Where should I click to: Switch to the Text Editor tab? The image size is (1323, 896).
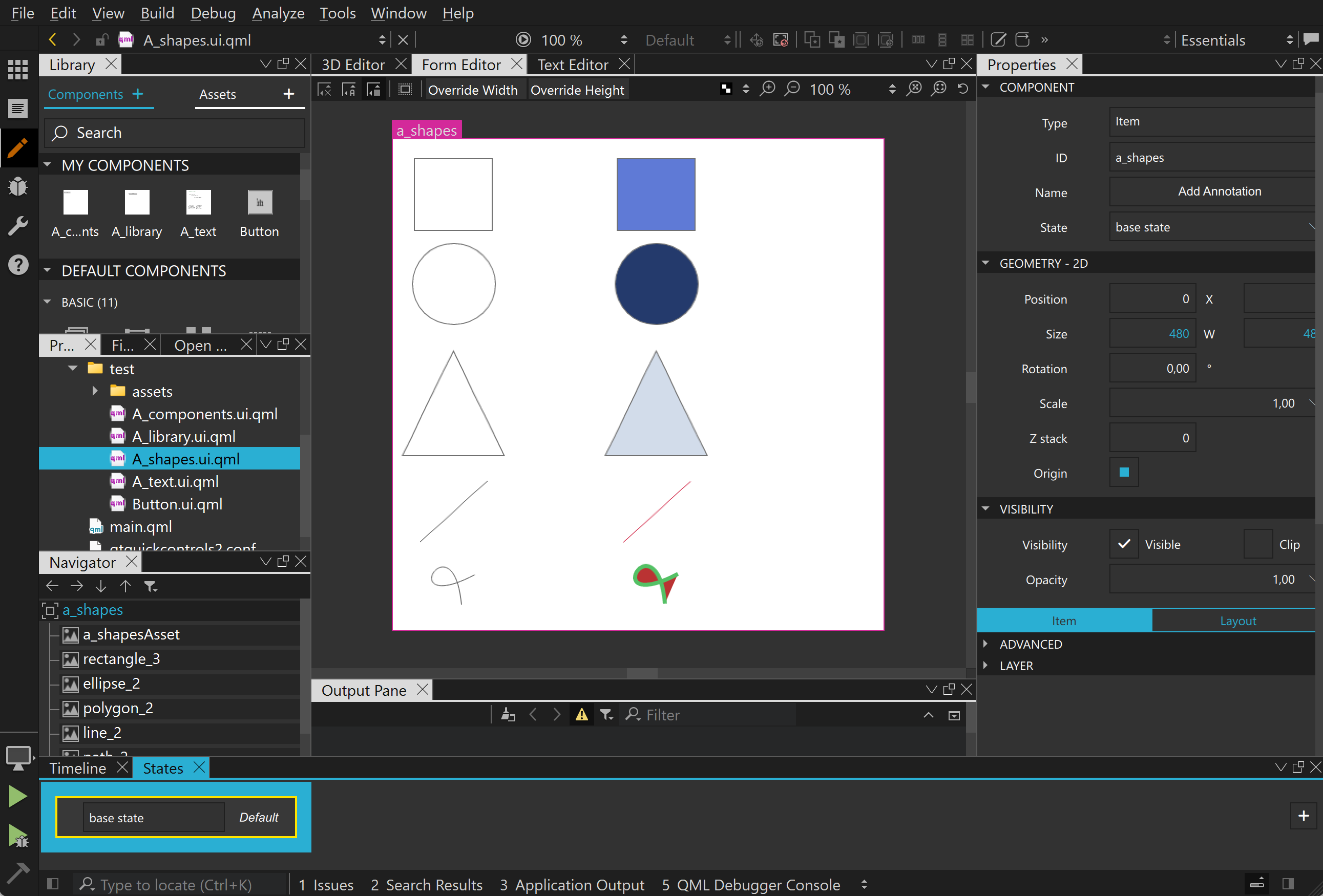point(573,65)
